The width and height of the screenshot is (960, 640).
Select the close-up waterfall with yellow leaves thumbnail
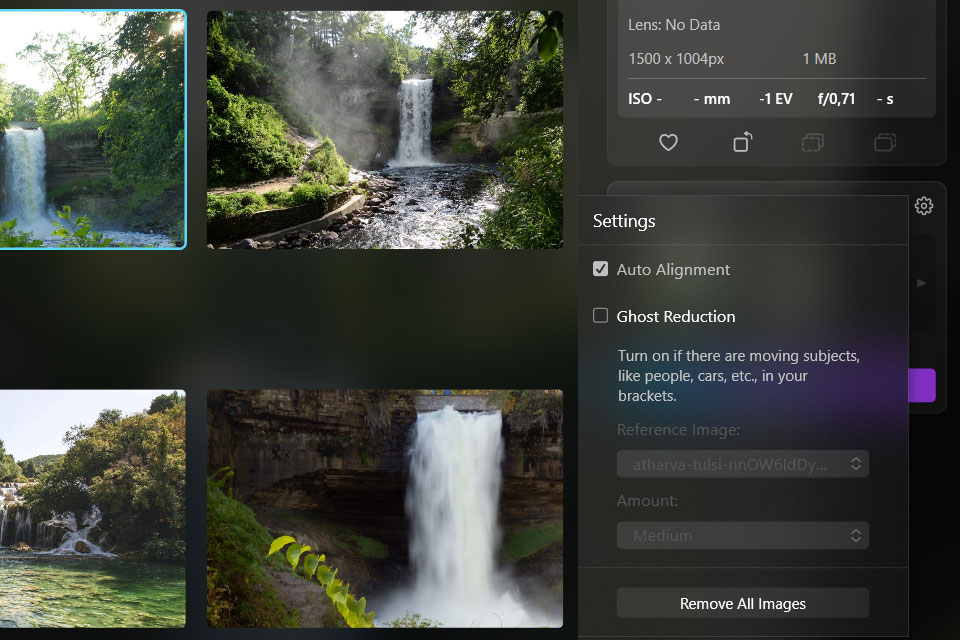[x=384, y=508]
